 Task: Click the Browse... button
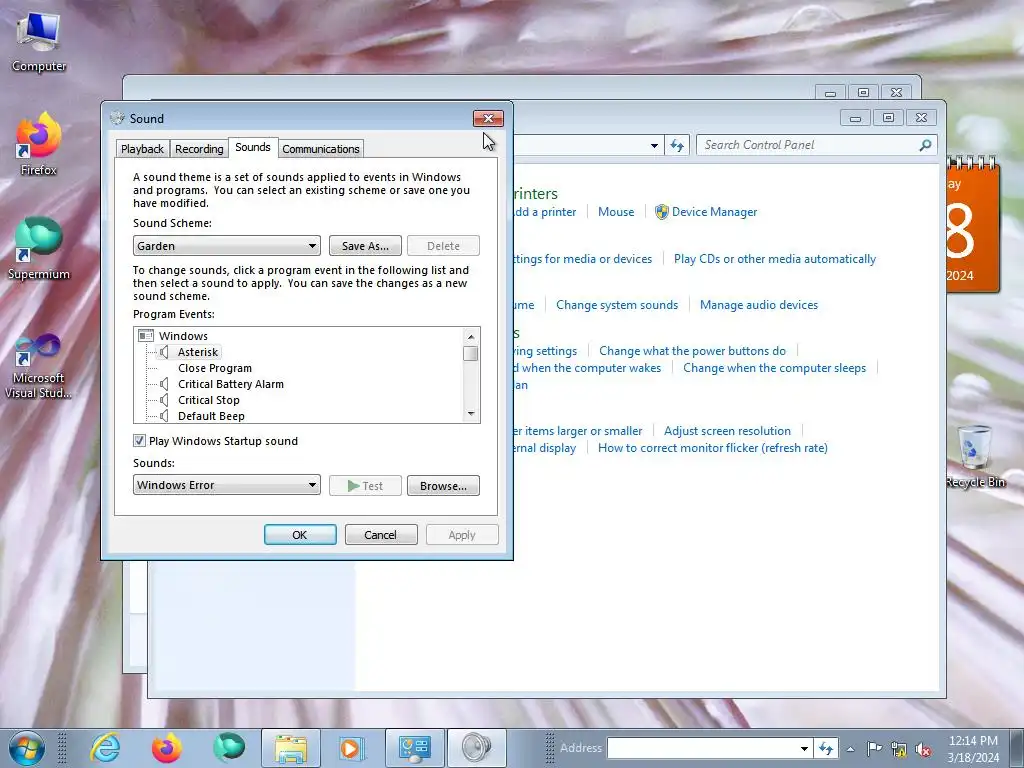tap(443, 486)
